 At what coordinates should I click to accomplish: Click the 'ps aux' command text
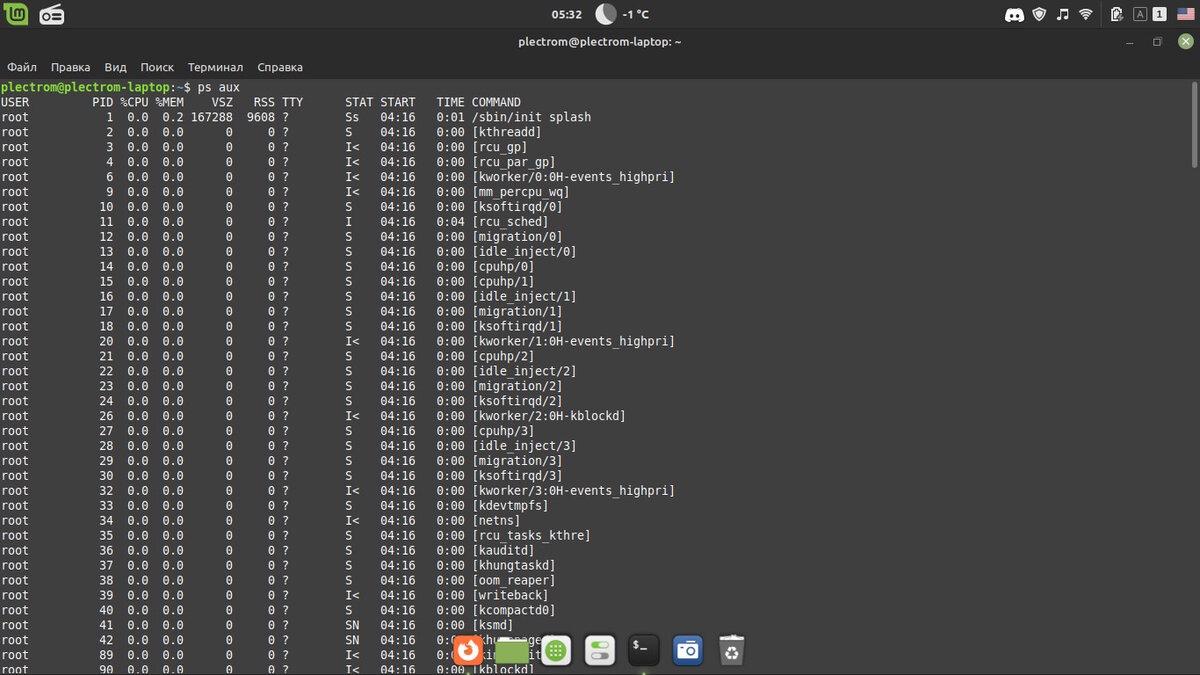(x=219, y=87)
